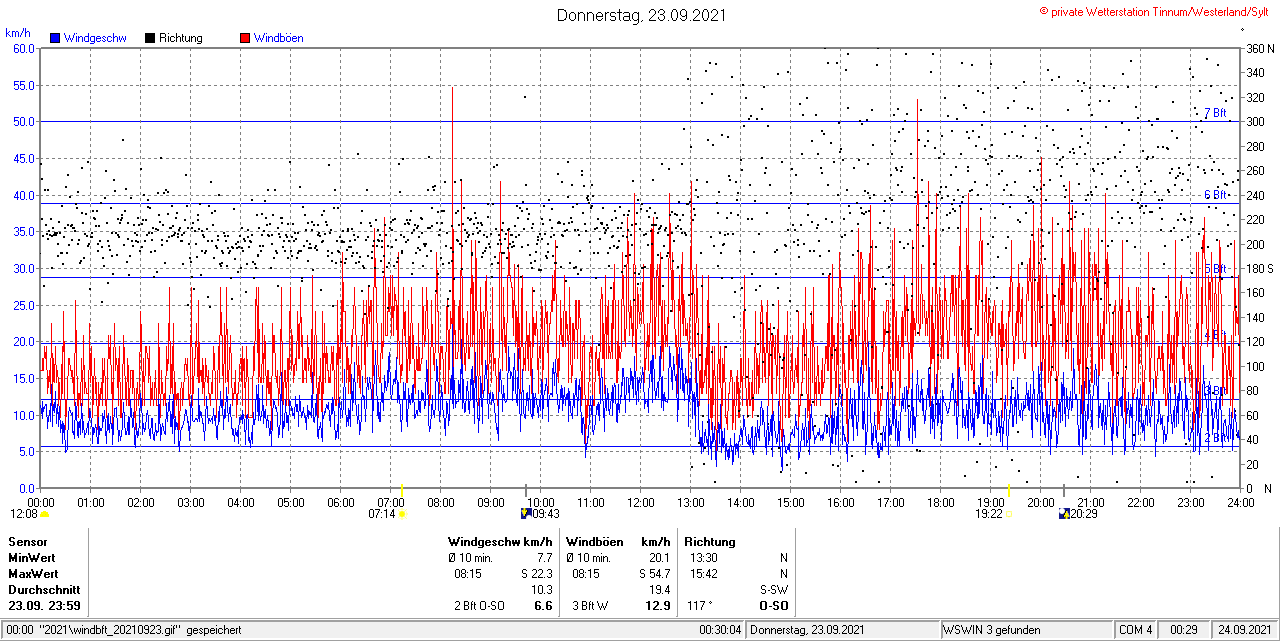Image resolution: width=1280 pixels, height=641 pixels.
Task: Click the 6 Bft Beaufort line label
Action: coord(1215,195)
